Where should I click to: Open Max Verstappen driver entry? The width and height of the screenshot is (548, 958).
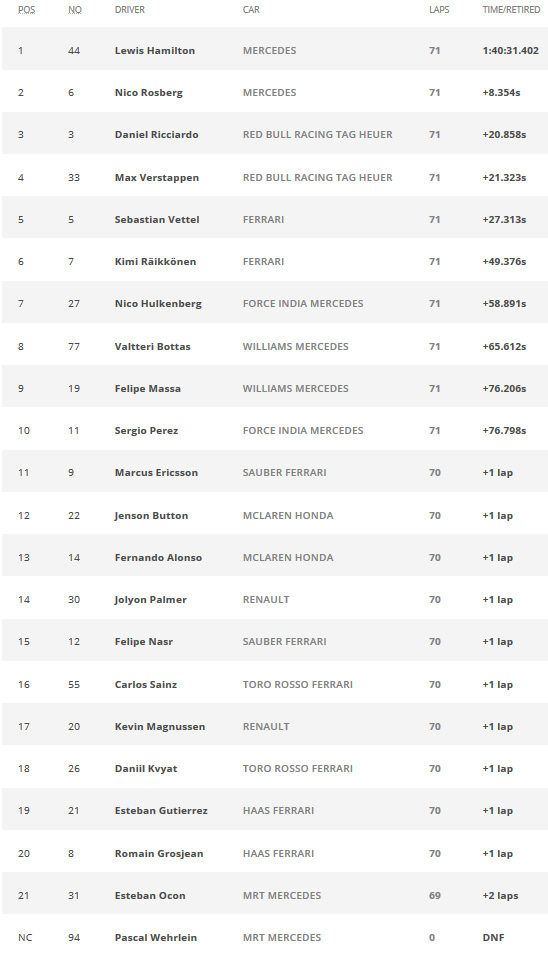pos(156,178)
